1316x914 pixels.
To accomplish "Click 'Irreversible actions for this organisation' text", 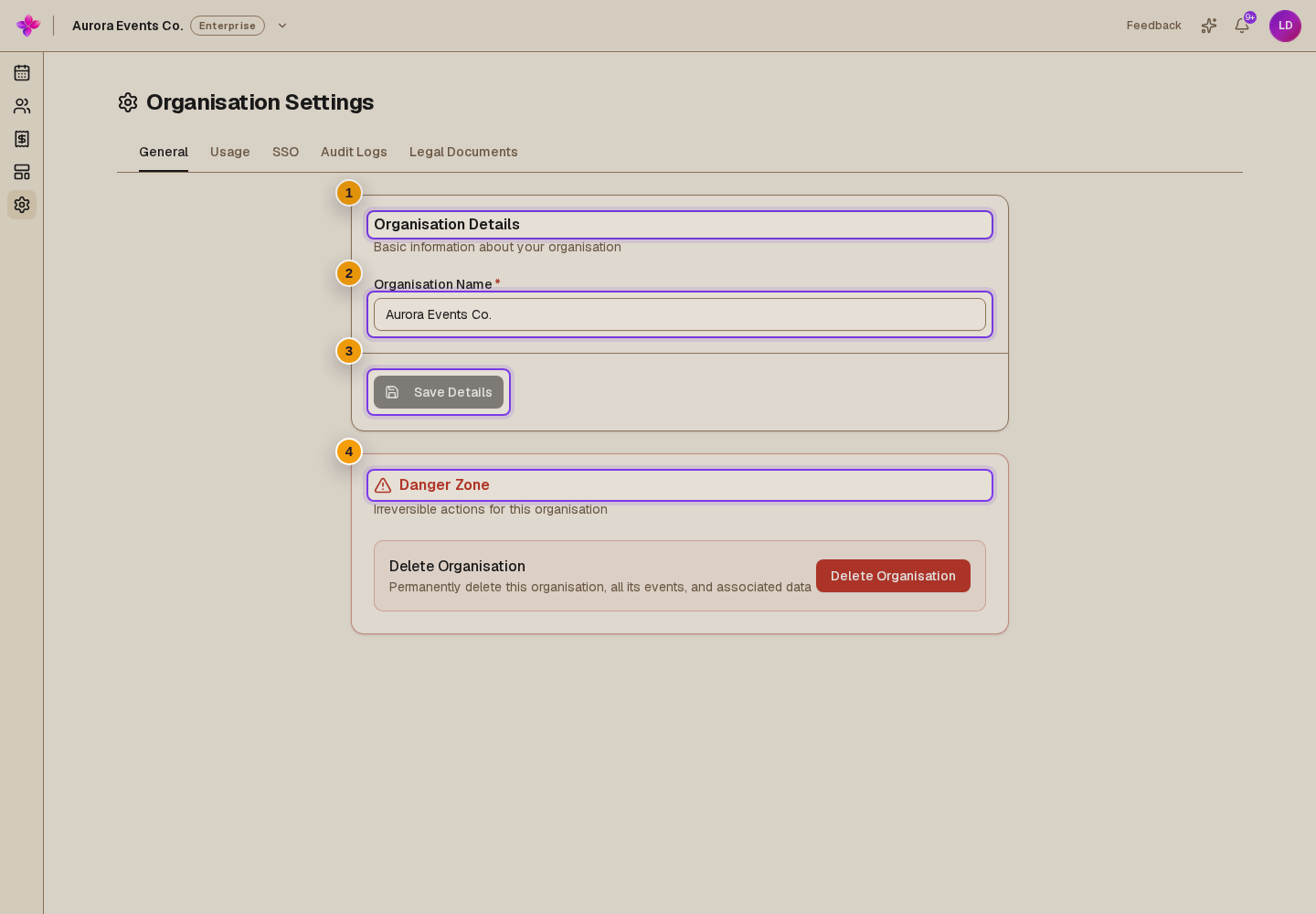I will [x=491, y=509].
